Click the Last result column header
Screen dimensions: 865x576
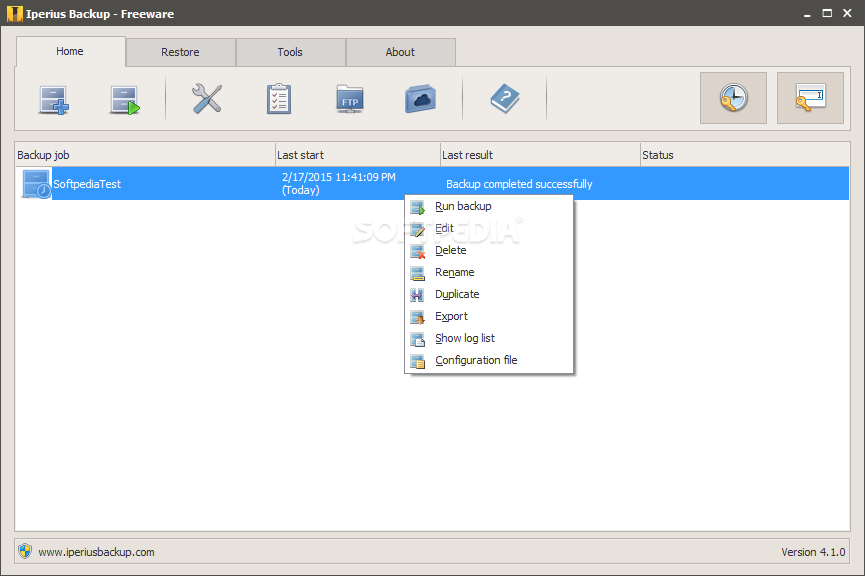(540, 155)
